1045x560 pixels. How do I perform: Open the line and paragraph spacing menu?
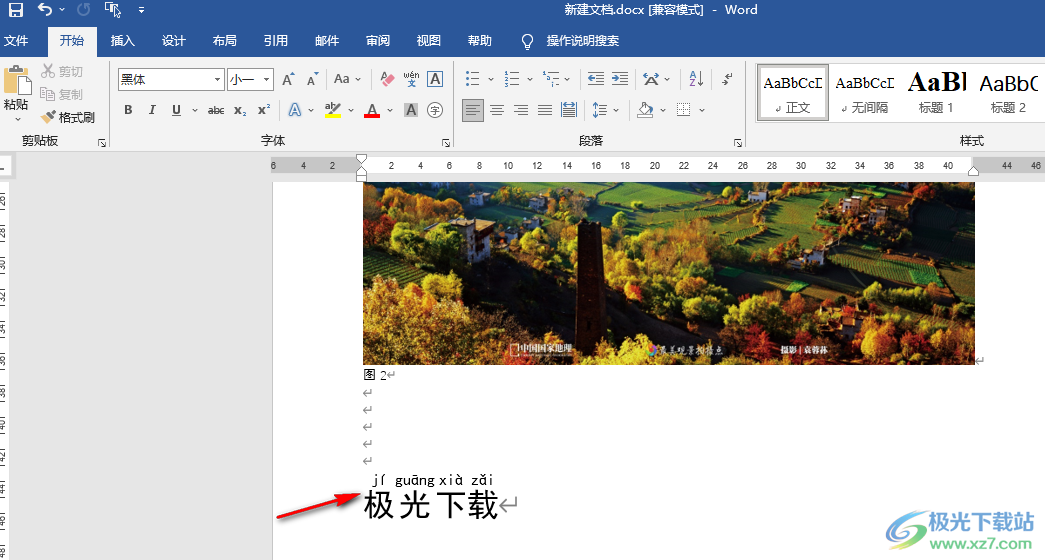pyautogui.click(x=600, y=110)
